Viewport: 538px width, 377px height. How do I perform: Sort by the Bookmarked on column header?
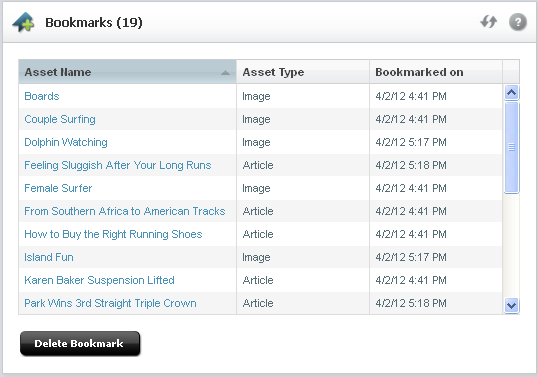[436, 72]
